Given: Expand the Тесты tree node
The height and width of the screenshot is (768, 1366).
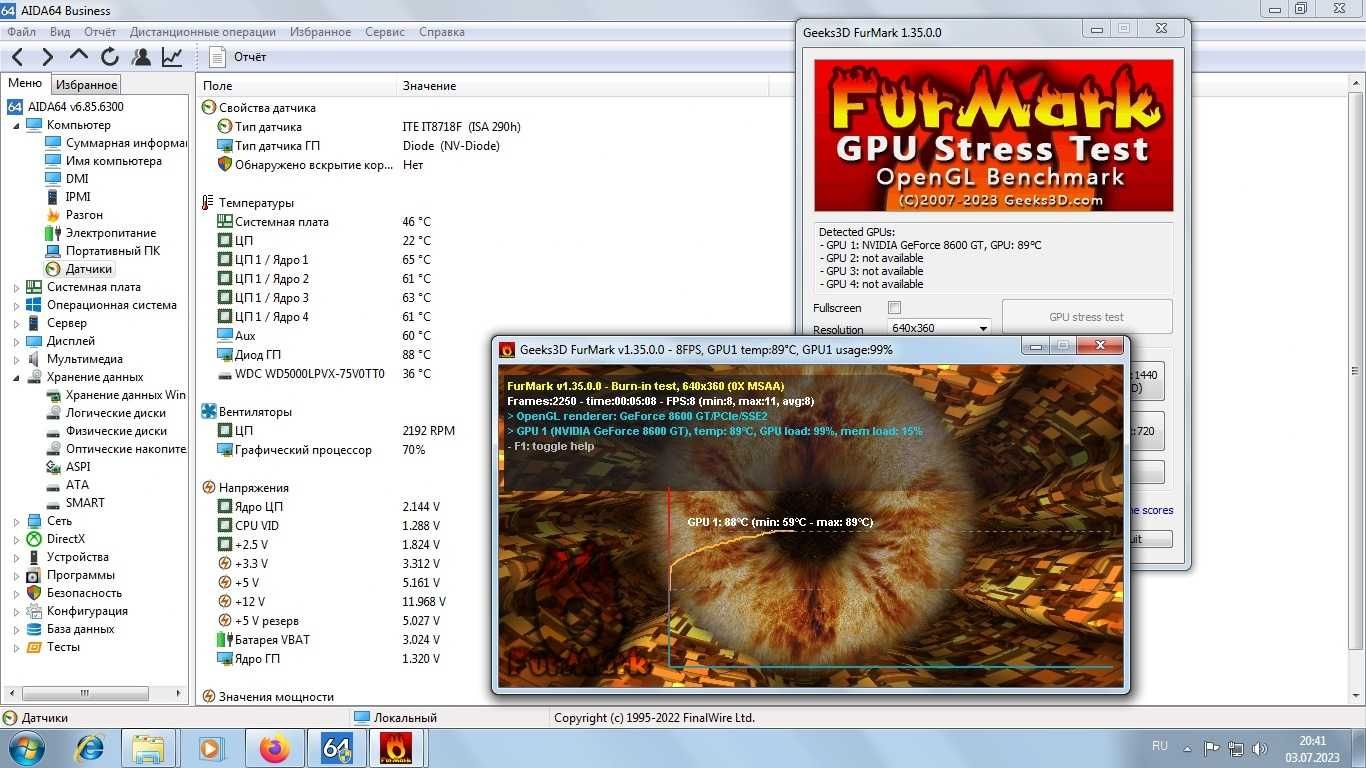Looking at the screenshot, I should click(x=16, y=647).
